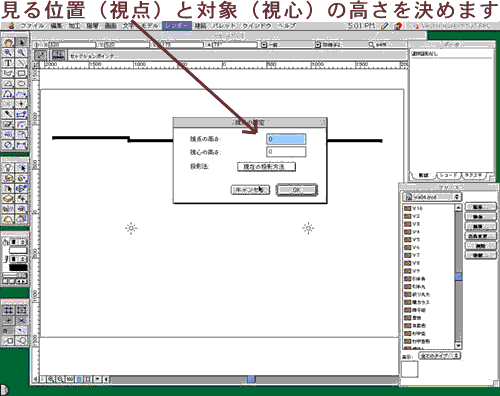Confirm the dialog with OK

(x=297, y=190)
